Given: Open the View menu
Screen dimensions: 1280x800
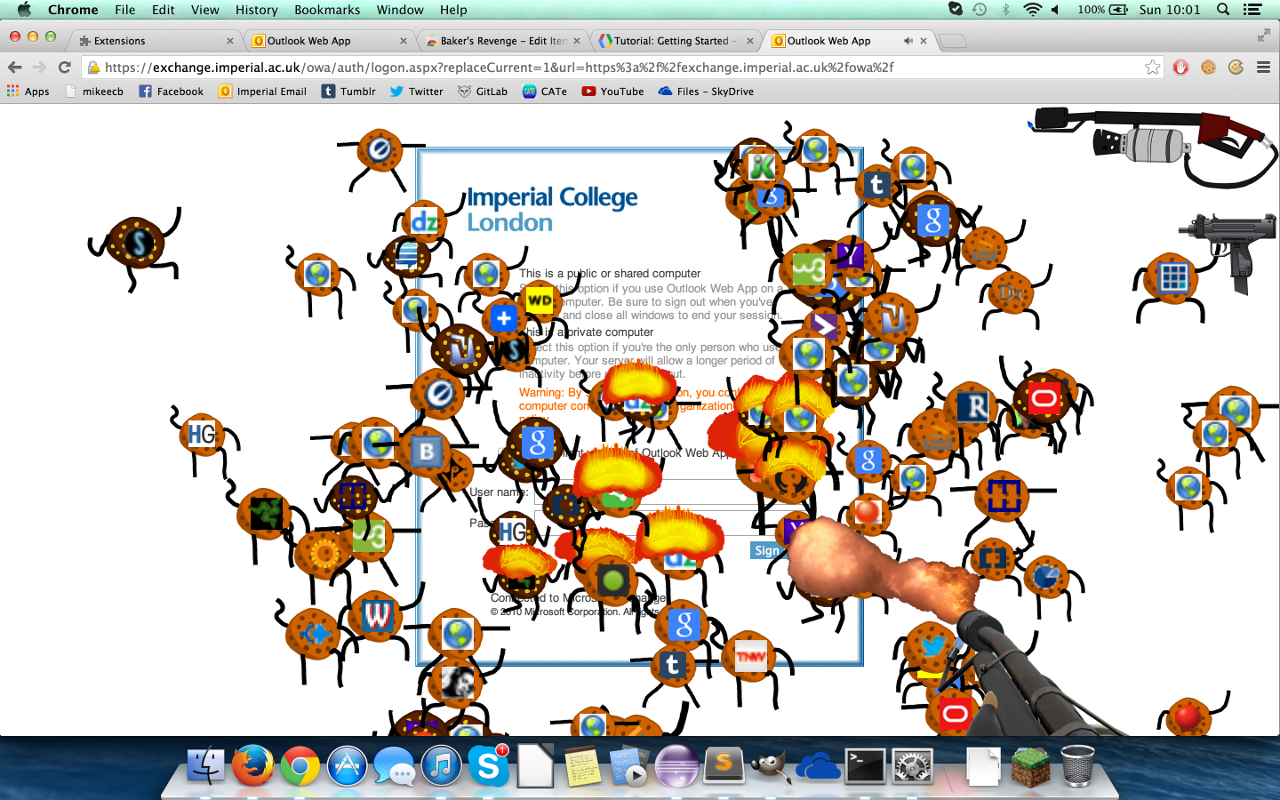Looking at the screenshot, I should coord(205,9).
